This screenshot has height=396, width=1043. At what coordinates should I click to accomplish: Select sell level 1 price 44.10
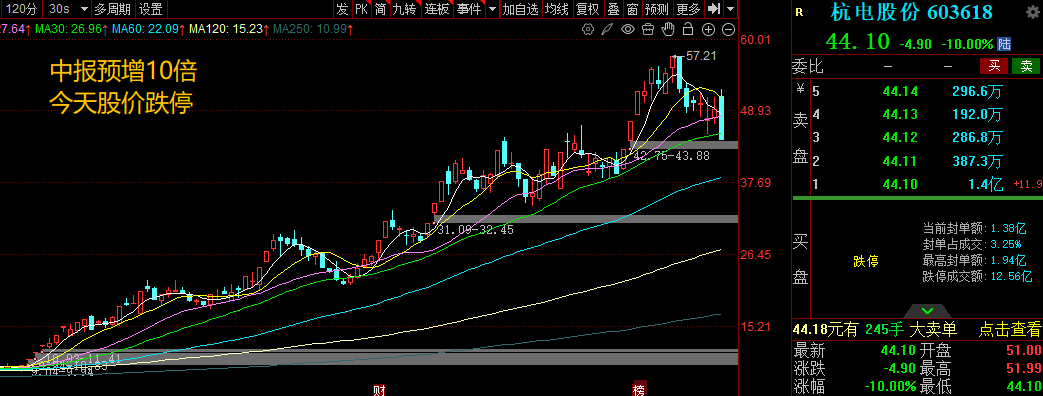pos(900,184)
